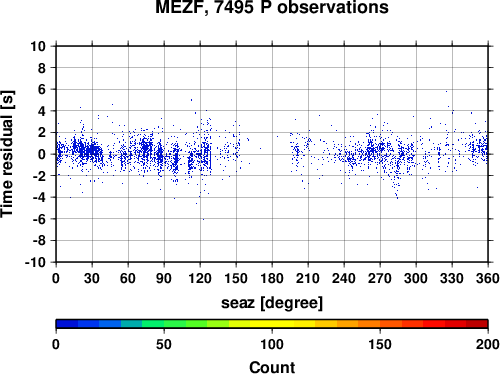Click the 0 tick label on y-axis

pos(42,154)
